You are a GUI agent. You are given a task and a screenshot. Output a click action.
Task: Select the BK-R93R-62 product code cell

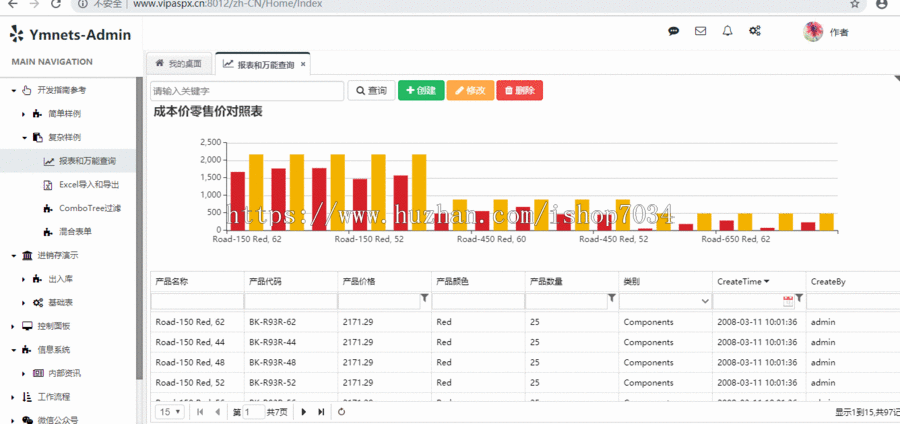(290, 322)
